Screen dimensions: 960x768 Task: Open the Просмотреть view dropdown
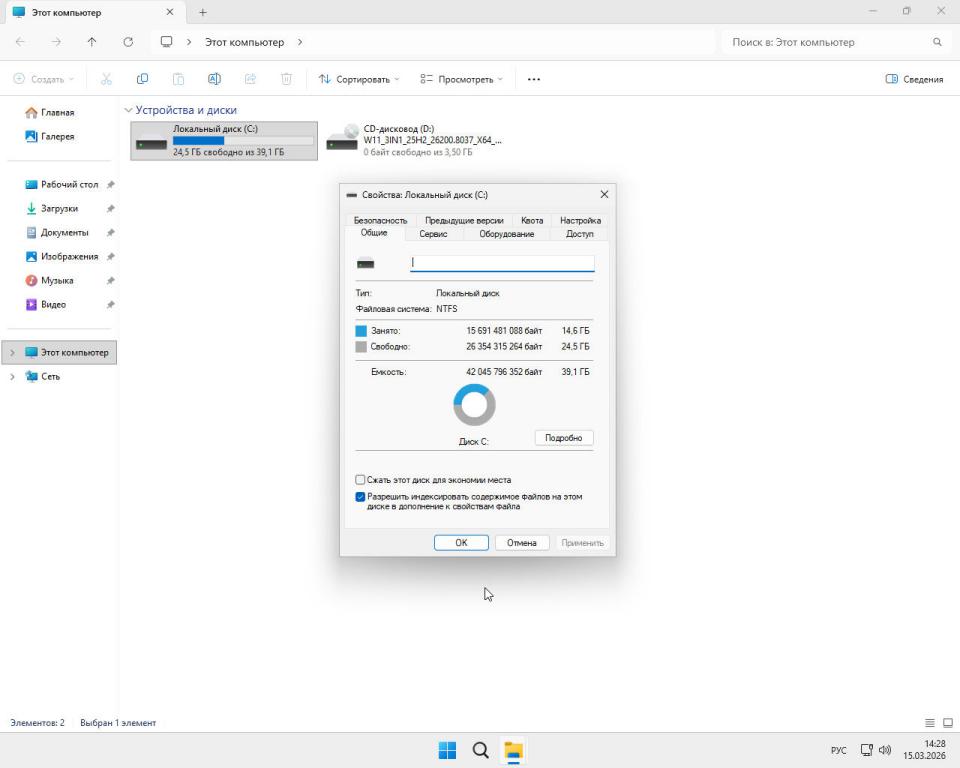pyautogui.click(x=461, y=79)
